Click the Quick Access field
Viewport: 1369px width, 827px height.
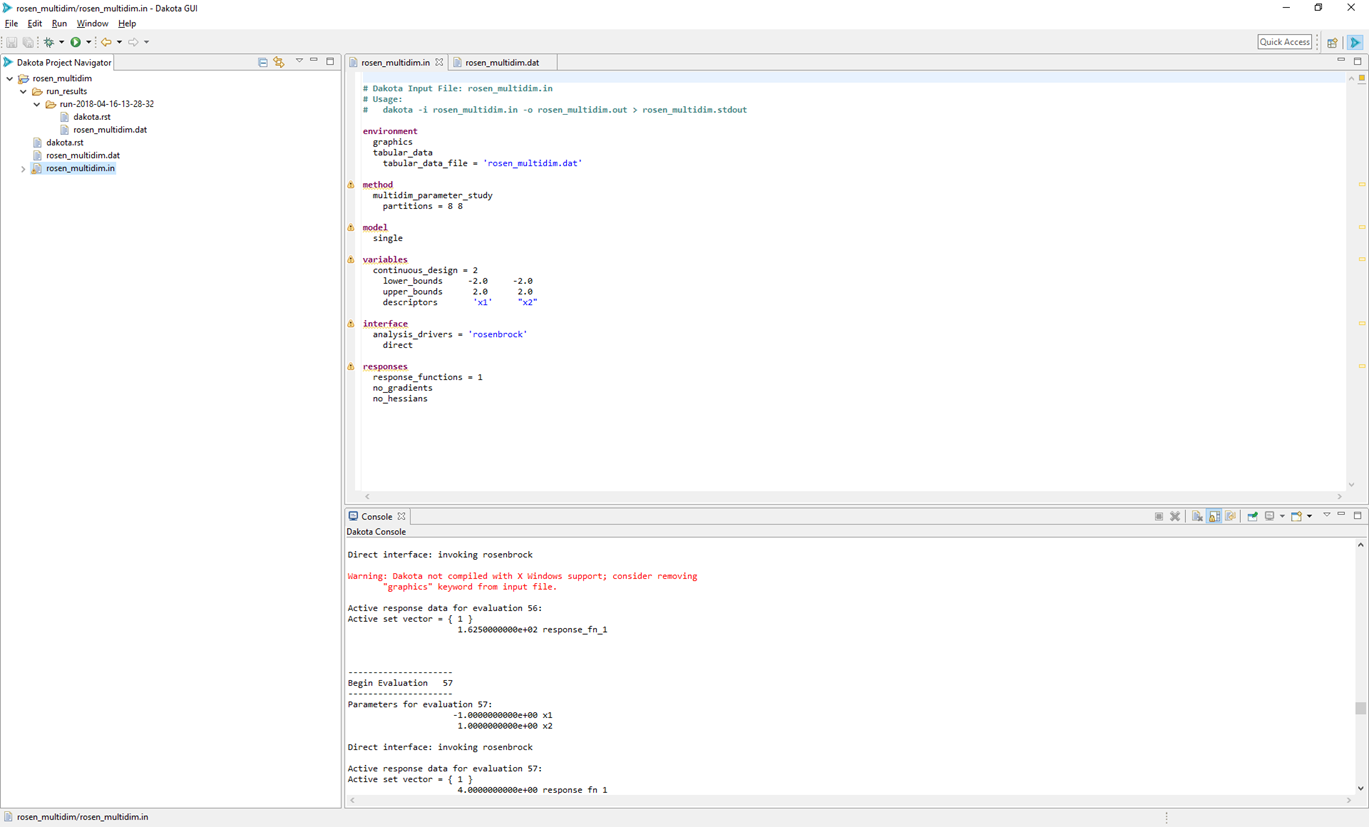[x=1284, y=41]
